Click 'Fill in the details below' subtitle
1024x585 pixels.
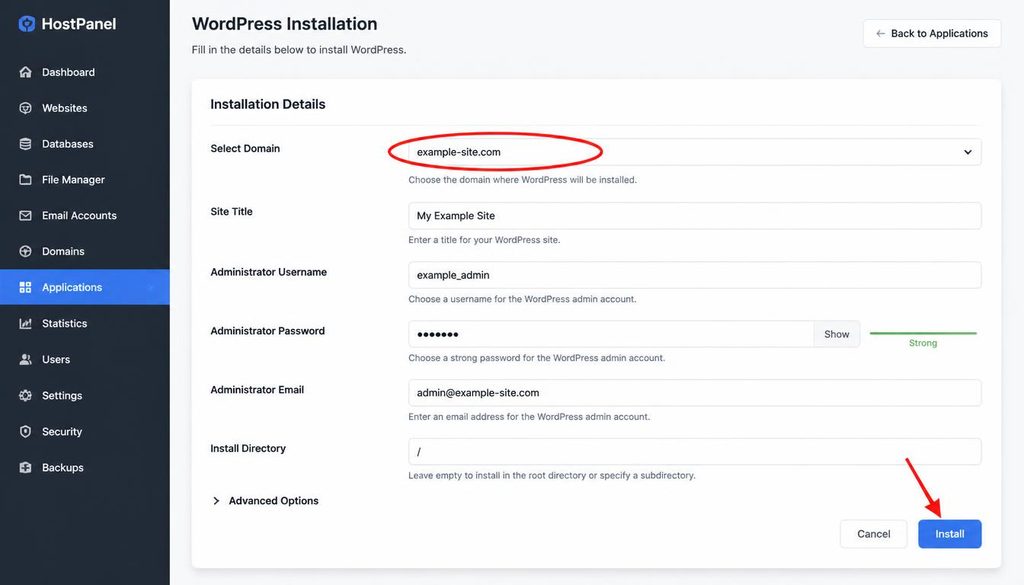pyautogui.click(x=298, y=50)
